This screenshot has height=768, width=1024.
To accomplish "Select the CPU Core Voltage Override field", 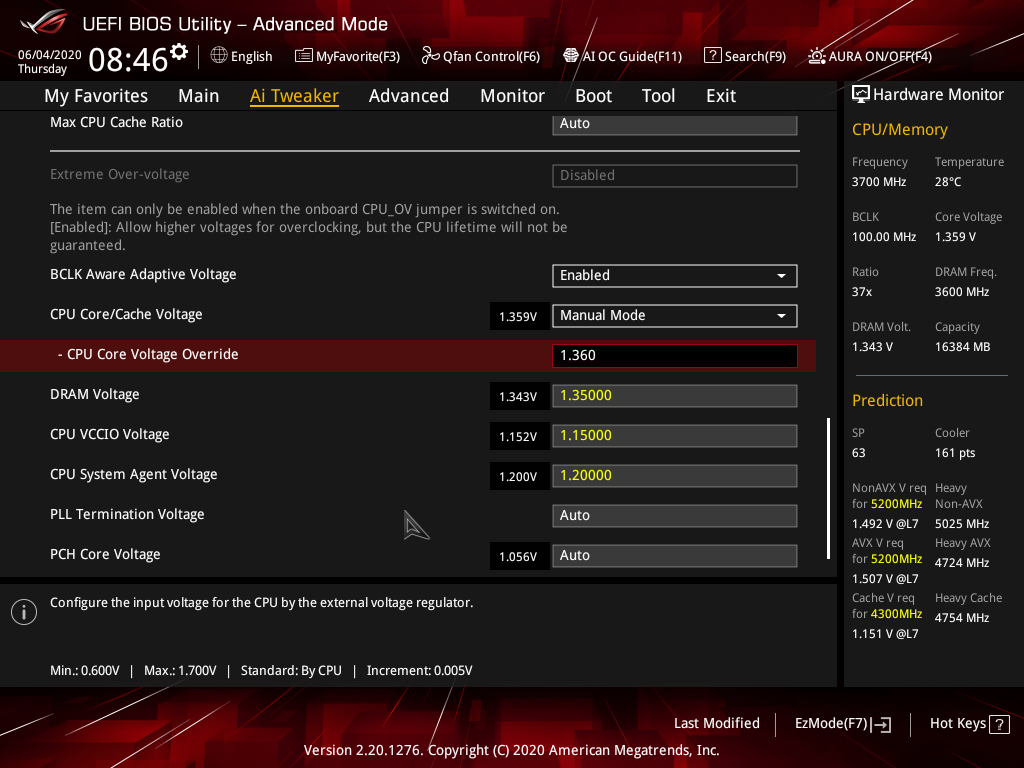I will [674, 355].
